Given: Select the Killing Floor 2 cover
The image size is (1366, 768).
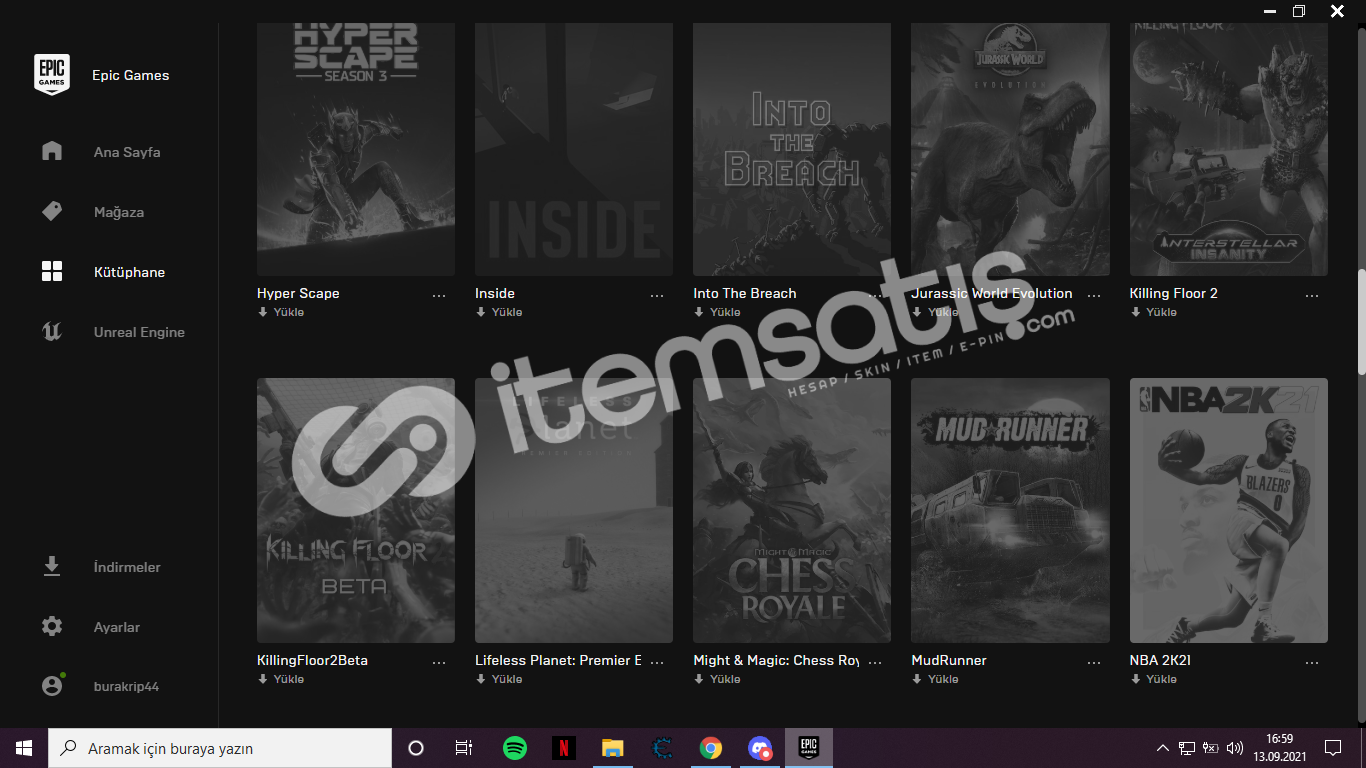Looking at the screenshot, I should 1229,149.
